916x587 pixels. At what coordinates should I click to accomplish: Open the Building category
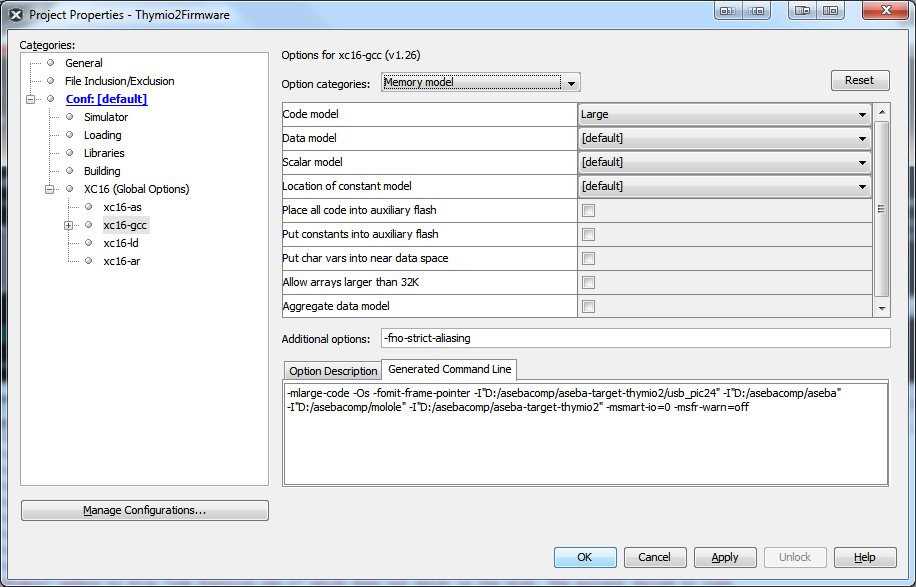tap(102, 172)
